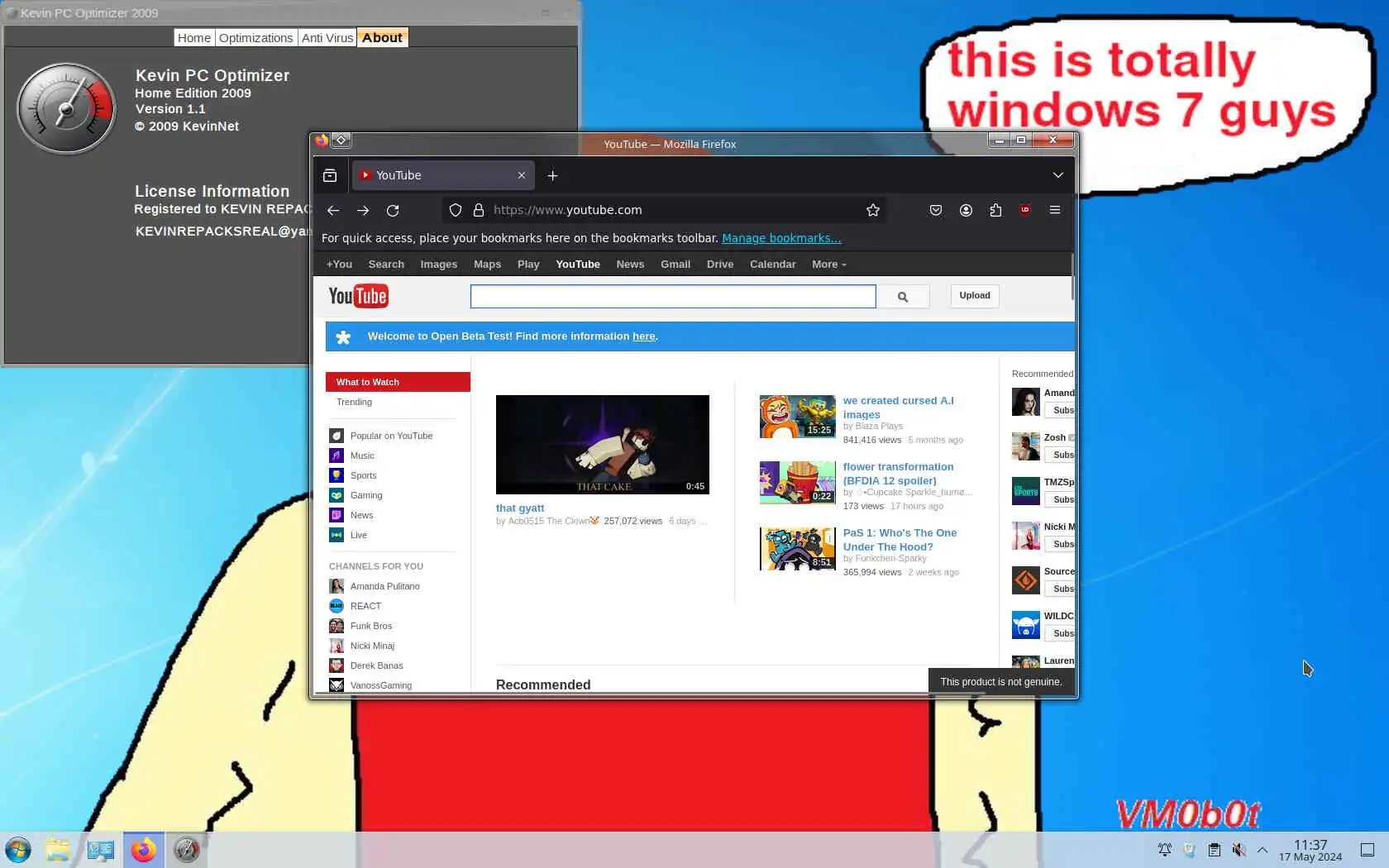Select the News category icon in sidebar
This screenshot has height=868, width=1389.
tap(337, 515)
